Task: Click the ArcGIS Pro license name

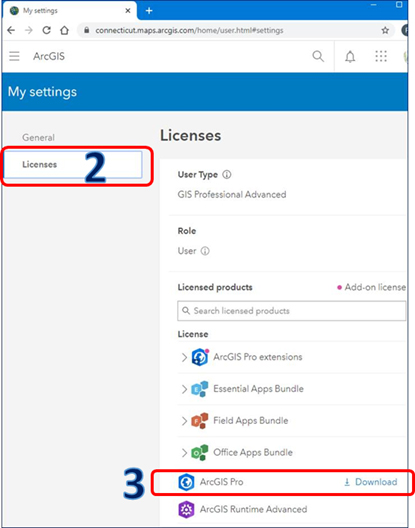Action: [x=221, y=482]
